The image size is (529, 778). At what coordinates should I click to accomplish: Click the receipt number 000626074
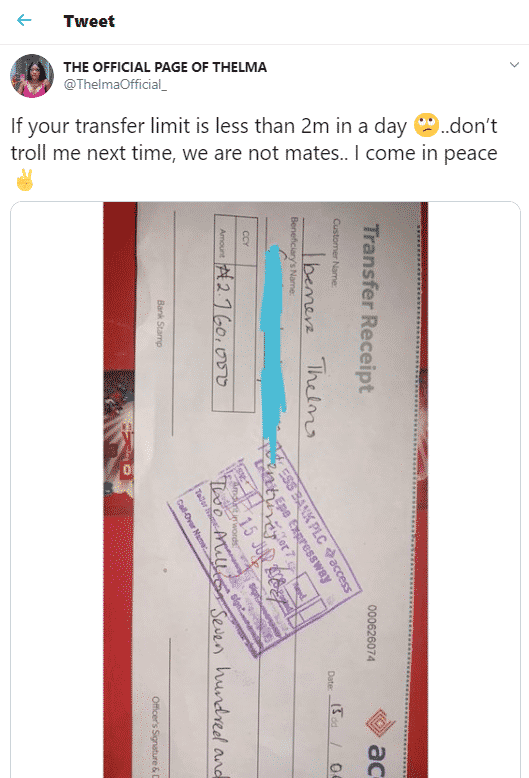coord(371,633)
